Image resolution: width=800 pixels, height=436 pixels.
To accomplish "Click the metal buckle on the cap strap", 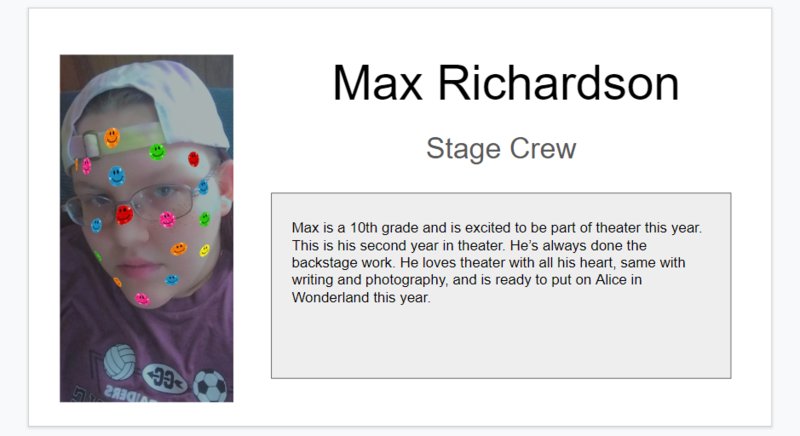I will pos(91,145).
